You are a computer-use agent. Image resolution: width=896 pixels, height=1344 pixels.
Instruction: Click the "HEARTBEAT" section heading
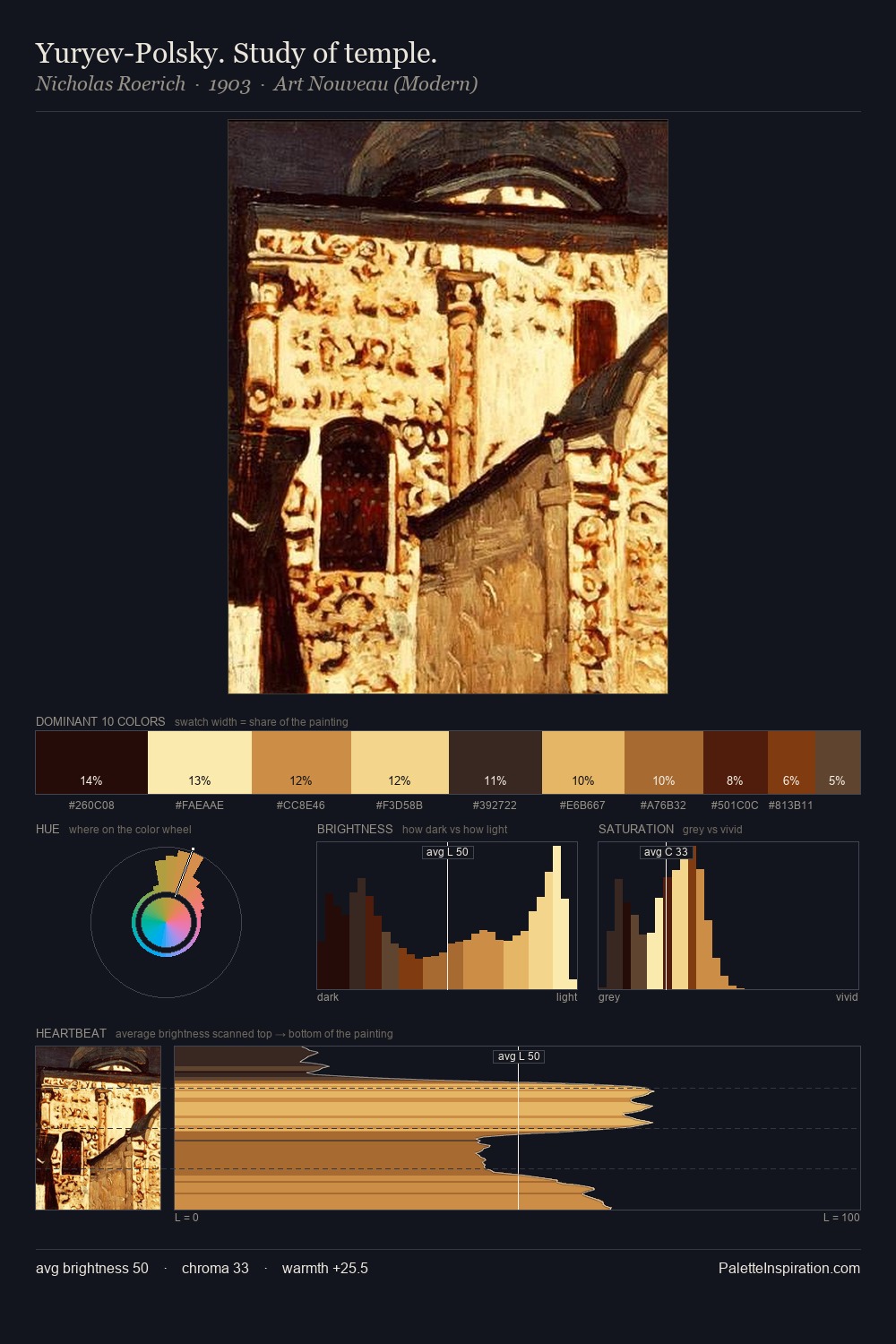pos(71,1033)
